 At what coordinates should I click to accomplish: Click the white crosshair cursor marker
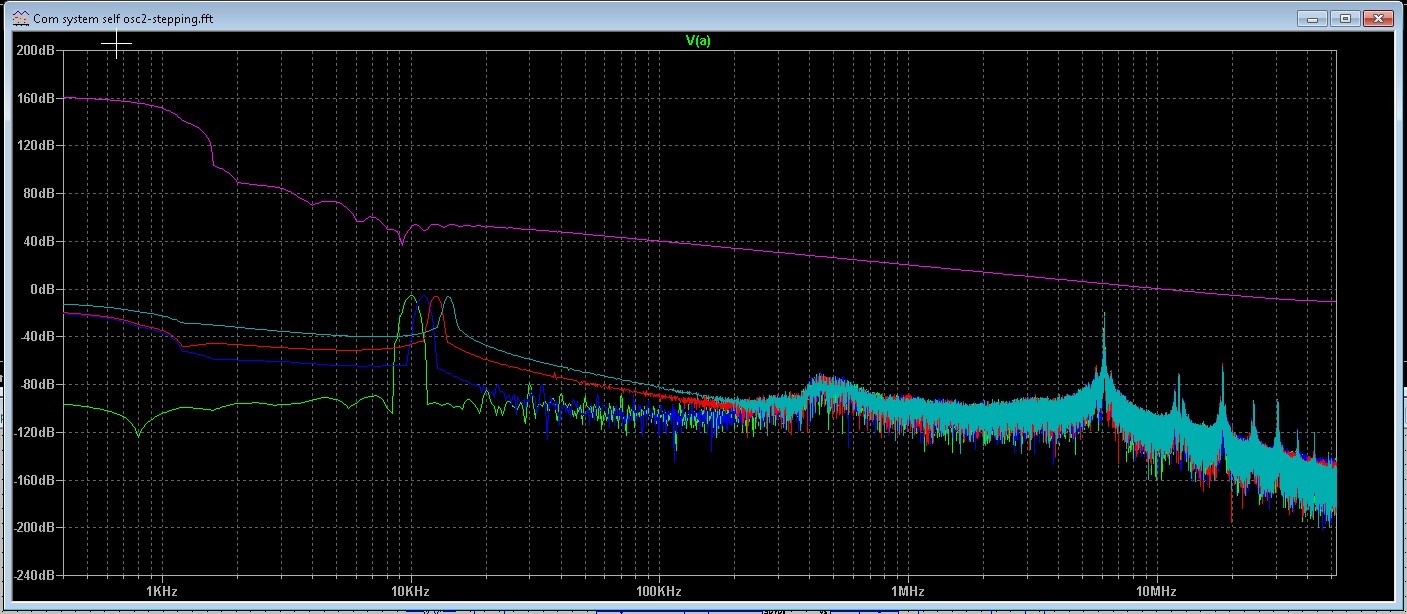(x=117, y=45)
